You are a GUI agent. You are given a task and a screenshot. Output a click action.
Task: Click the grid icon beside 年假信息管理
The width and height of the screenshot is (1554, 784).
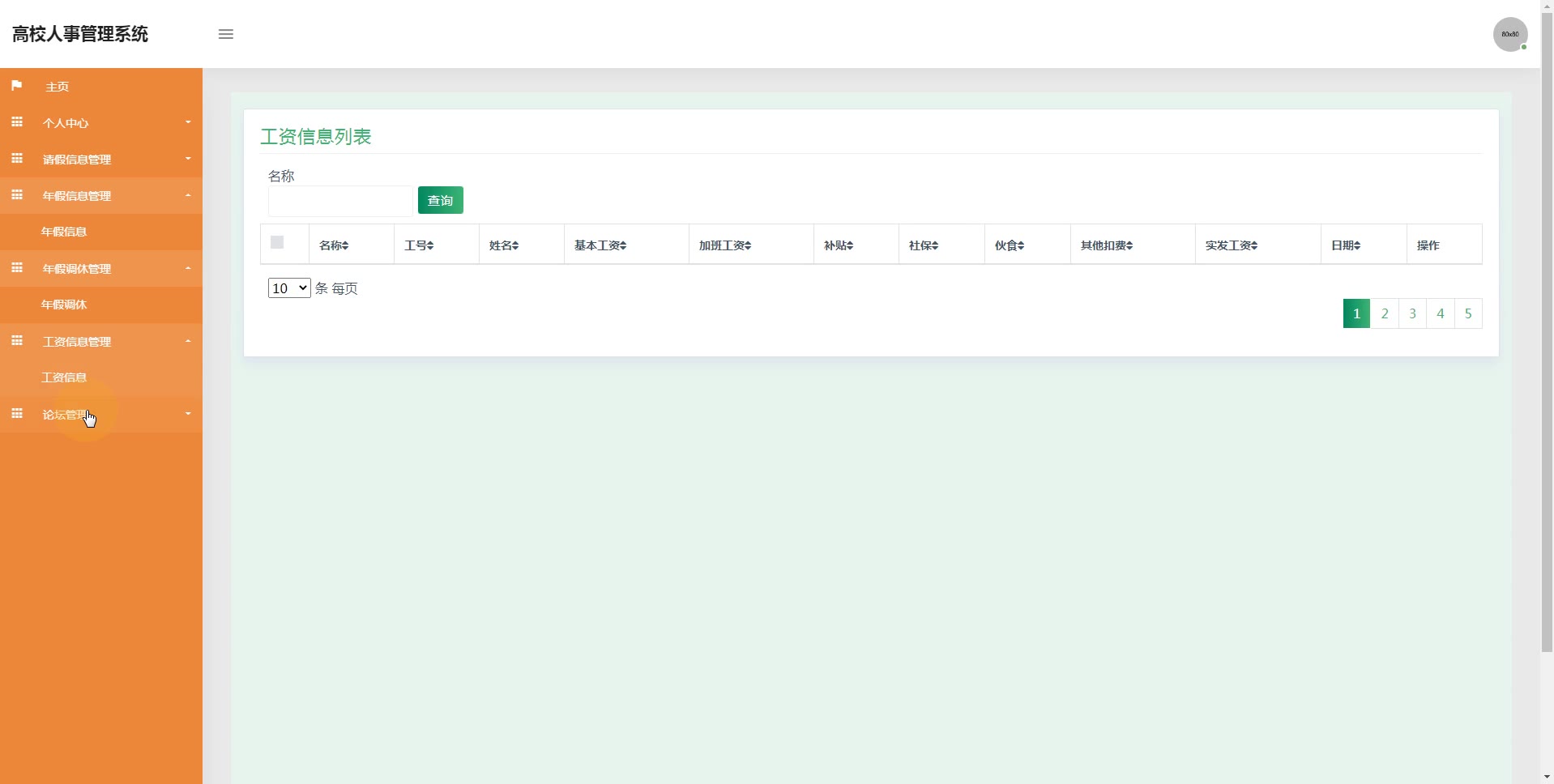[x=17, y=195]
